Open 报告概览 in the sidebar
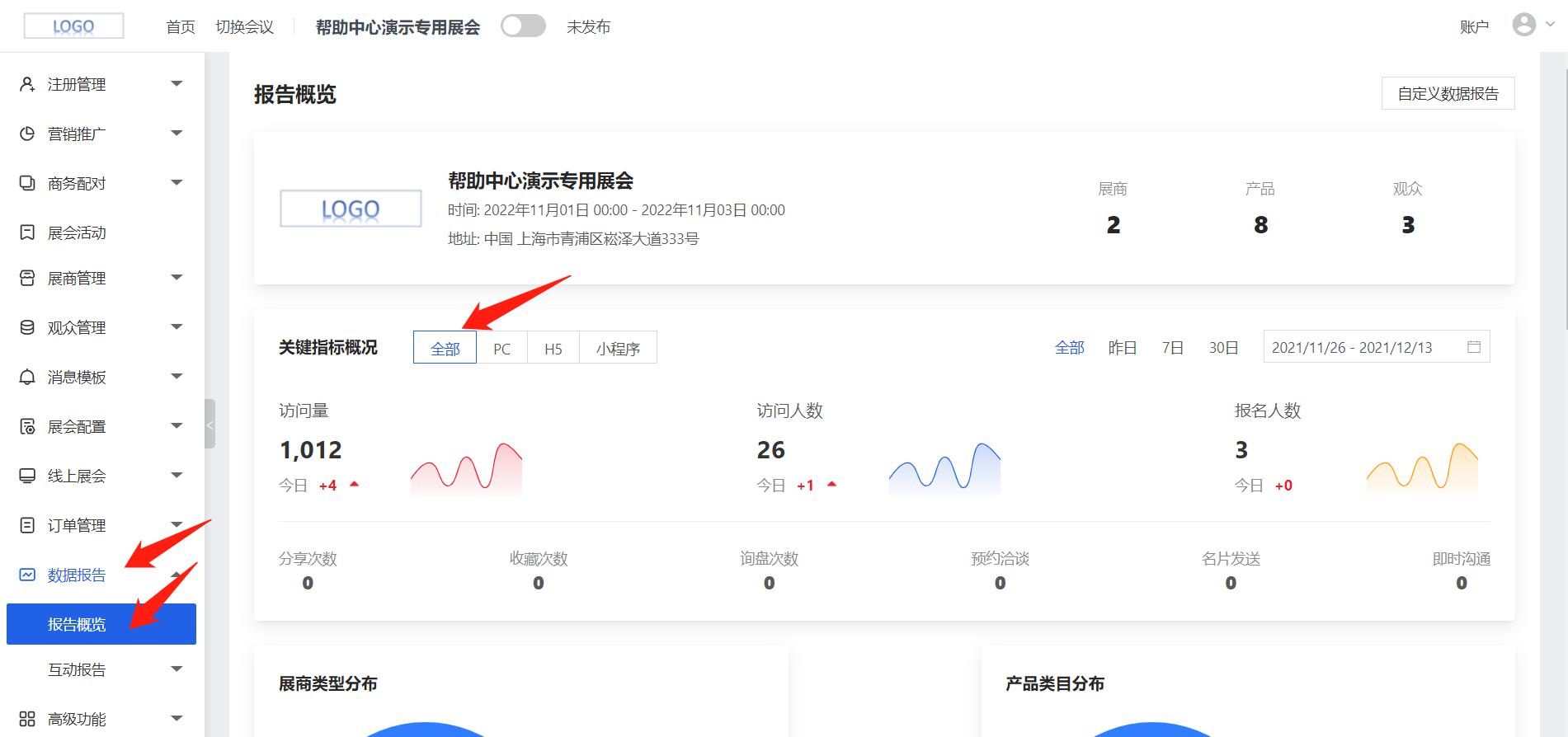The height and width of the screenshot is (737, 1568). 101,624
